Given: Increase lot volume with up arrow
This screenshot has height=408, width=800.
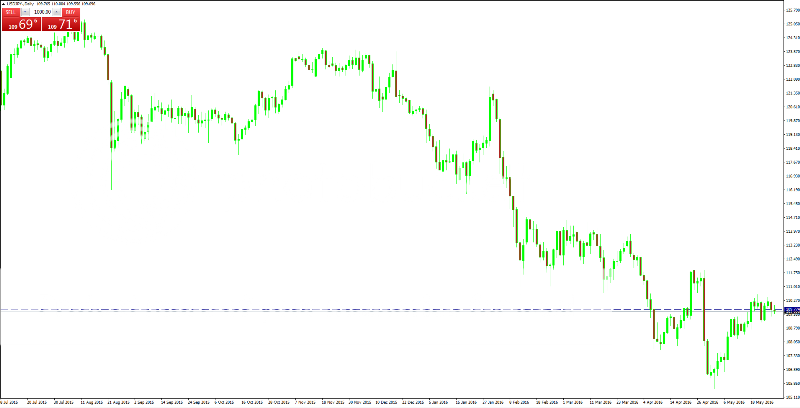Looking at the screenshot, I should (x=56, y=12).
